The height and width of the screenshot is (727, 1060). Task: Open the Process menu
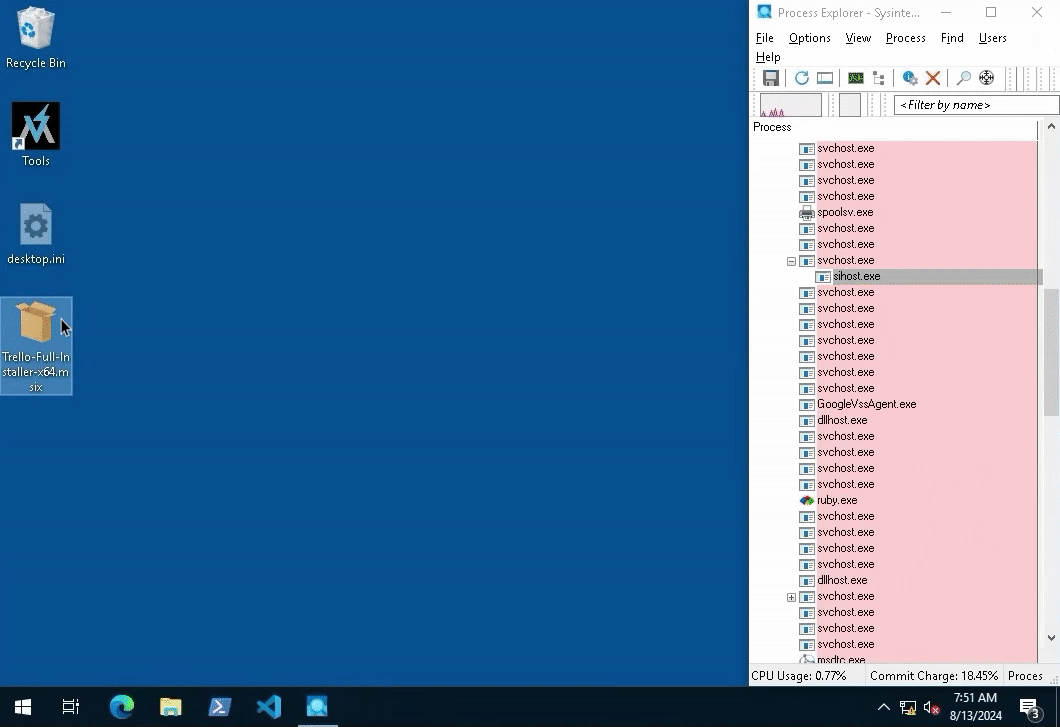[905, 38]
